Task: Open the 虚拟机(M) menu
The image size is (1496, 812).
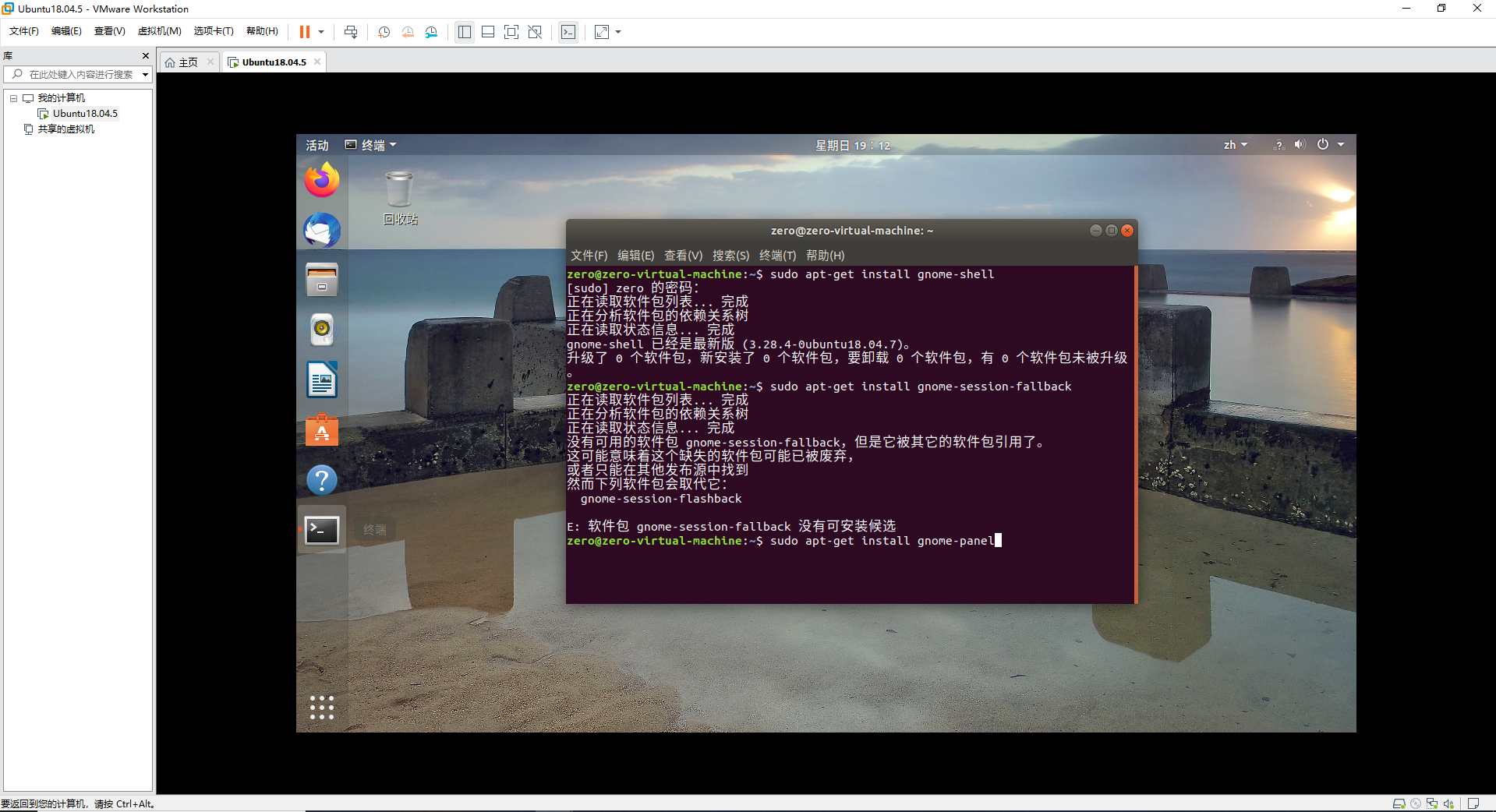Action: tap(160, 31)
